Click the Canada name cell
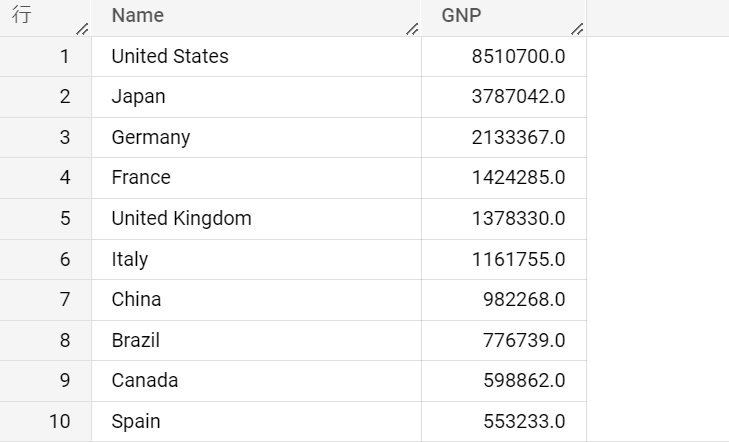 [x=256, y=381]
